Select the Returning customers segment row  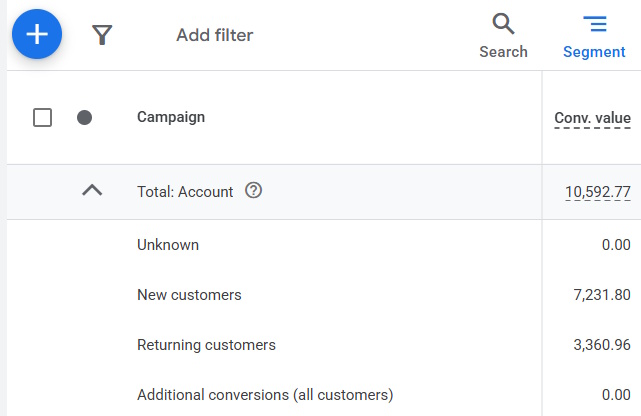pos(206,345)
